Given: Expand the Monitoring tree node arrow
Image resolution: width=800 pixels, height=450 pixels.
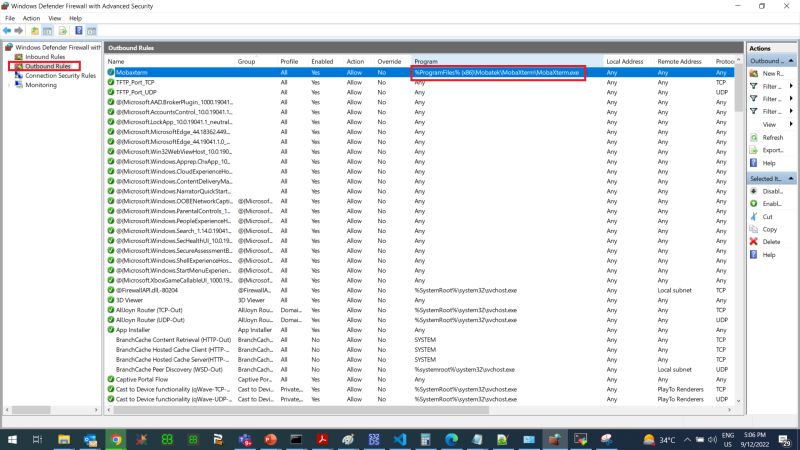Looking at the screenshot, I should 9,85.
